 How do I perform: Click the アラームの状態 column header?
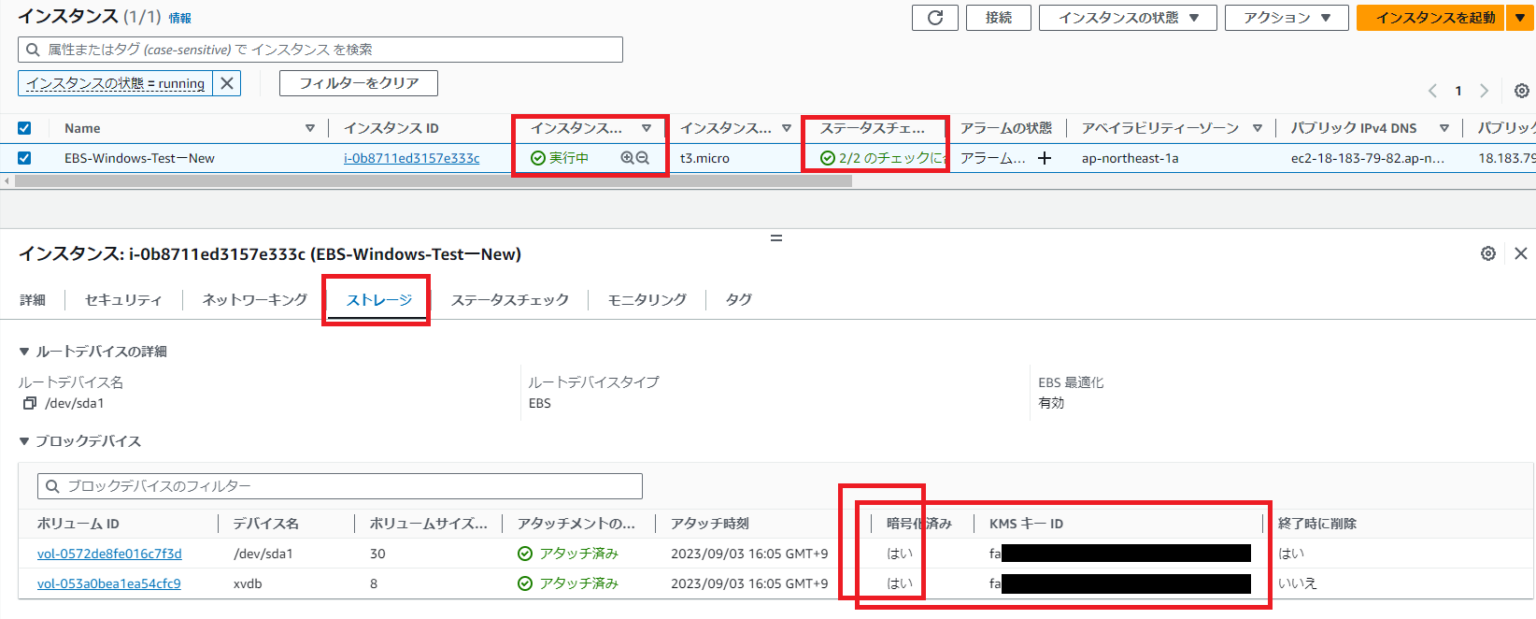click(x=1006, y=128)
